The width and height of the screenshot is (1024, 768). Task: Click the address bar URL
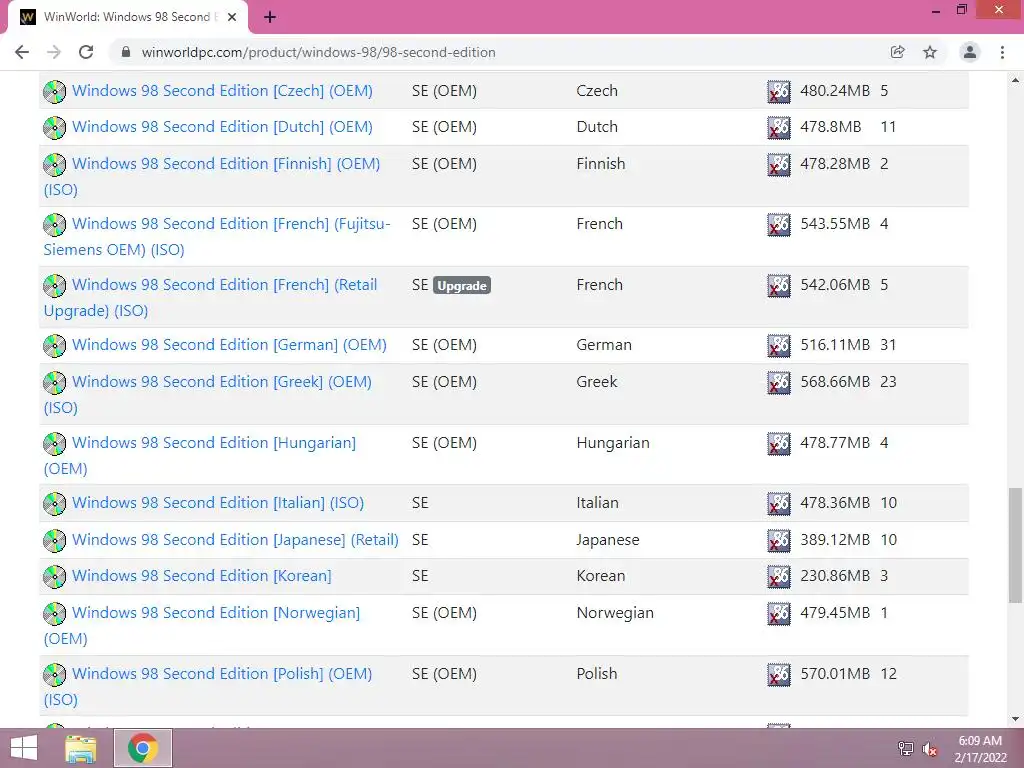coord(318,52)
